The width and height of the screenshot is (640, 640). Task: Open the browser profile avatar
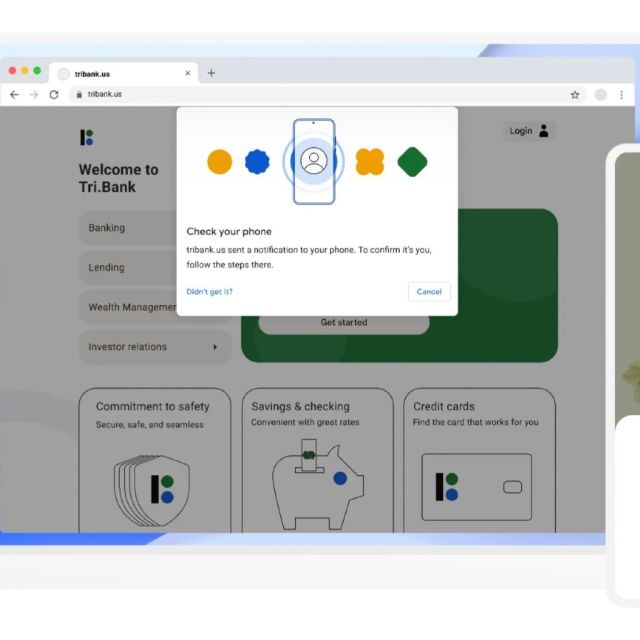pos(600,95)
